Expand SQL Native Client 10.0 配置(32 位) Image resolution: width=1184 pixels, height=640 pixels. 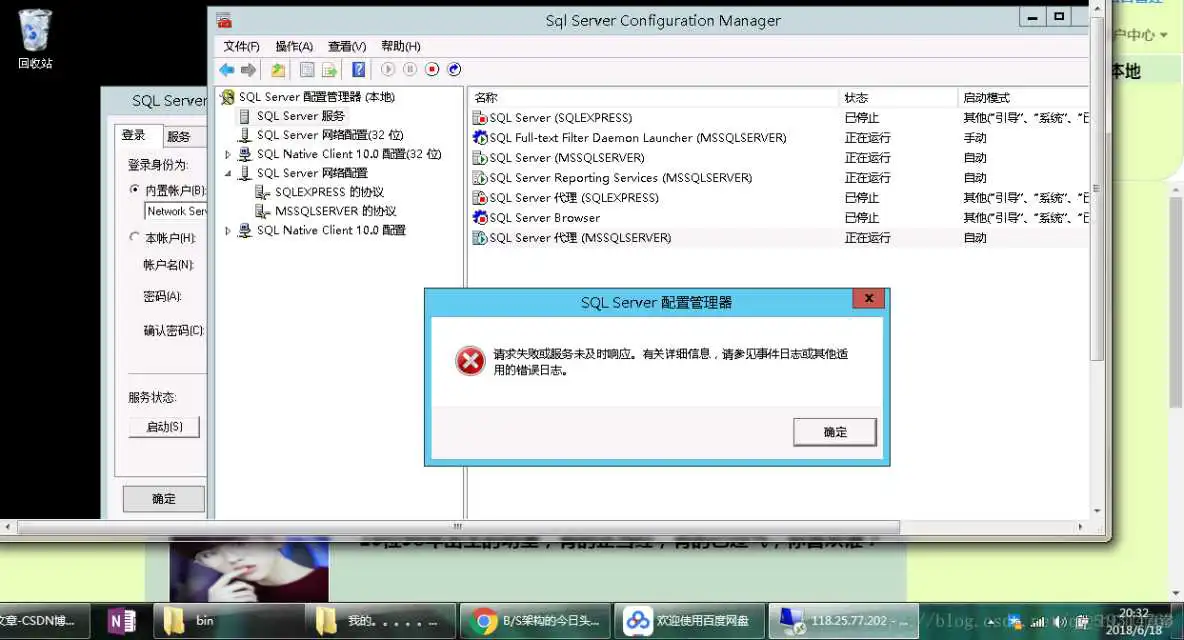click(x=227, y=154)
